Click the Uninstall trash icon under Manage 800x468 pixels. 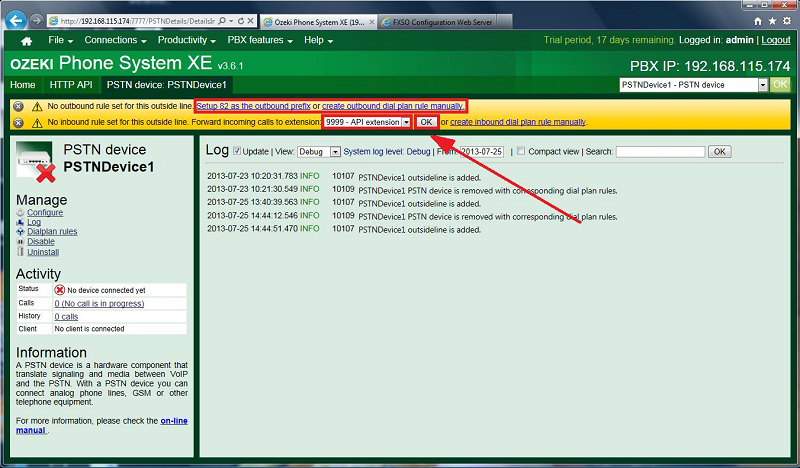click(x=21, y=252)
